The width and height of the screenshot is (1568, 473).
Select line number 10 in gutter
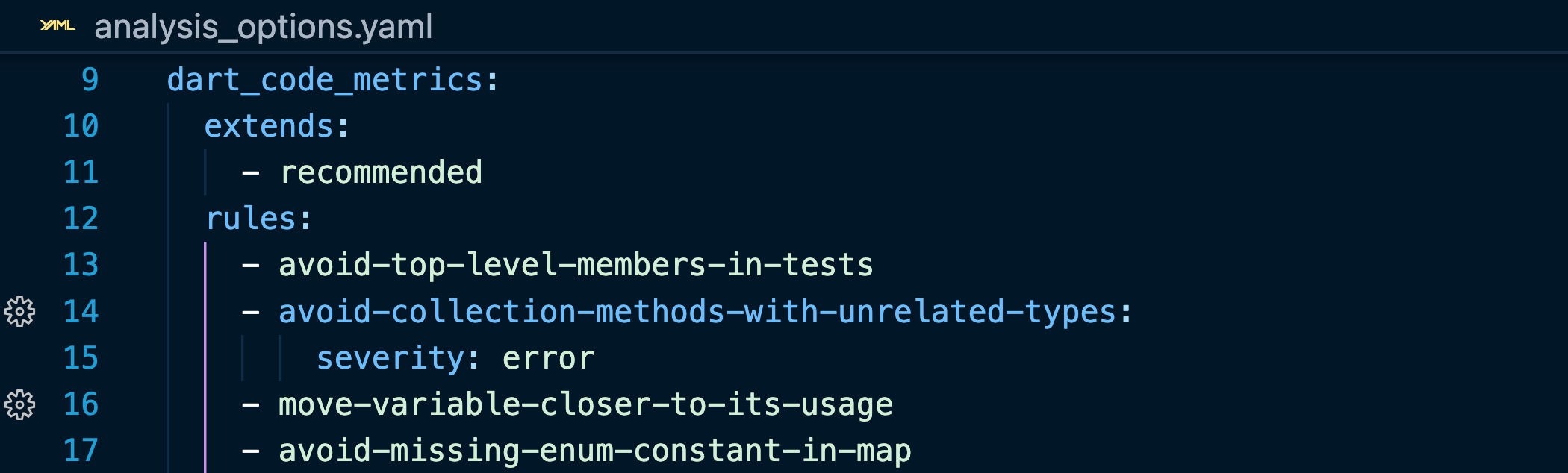[81, 126]
